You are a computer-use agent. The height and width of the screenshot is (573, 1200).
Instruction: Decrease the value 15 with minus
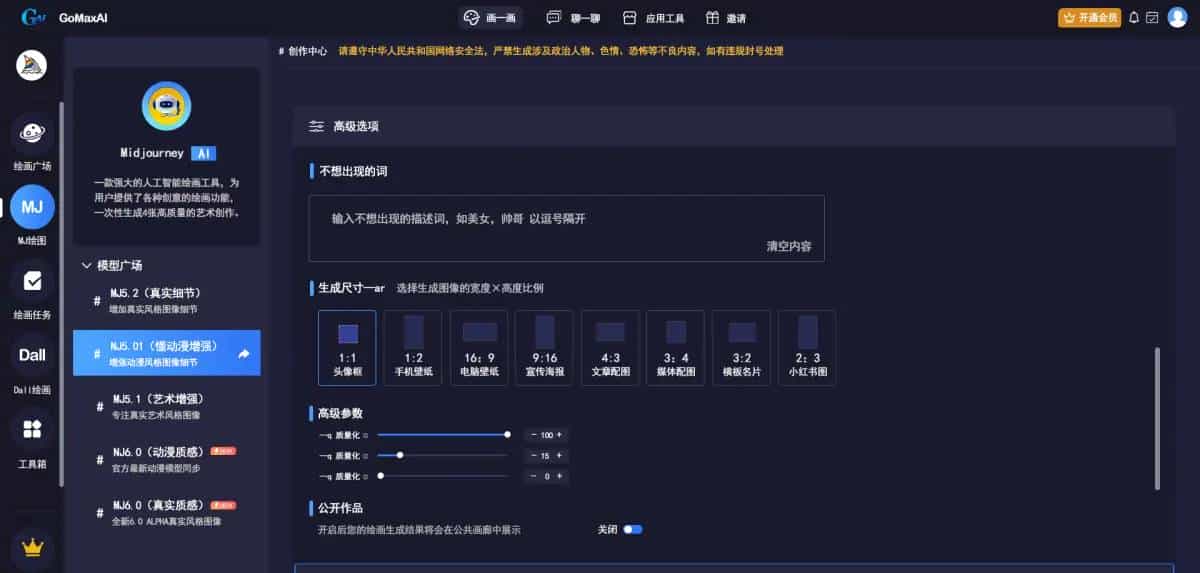click(532, 455)
